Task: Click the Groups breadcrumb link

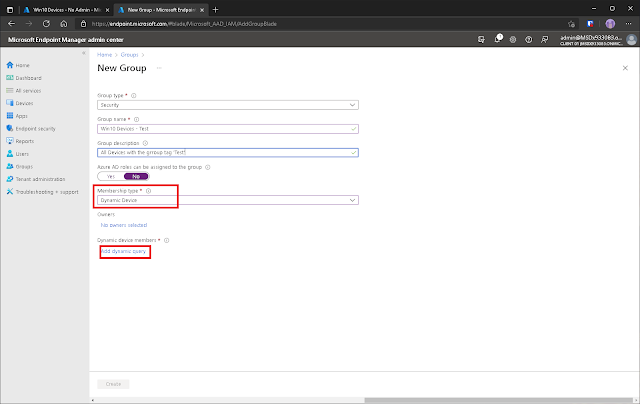Action: click(x=129, y=55)
